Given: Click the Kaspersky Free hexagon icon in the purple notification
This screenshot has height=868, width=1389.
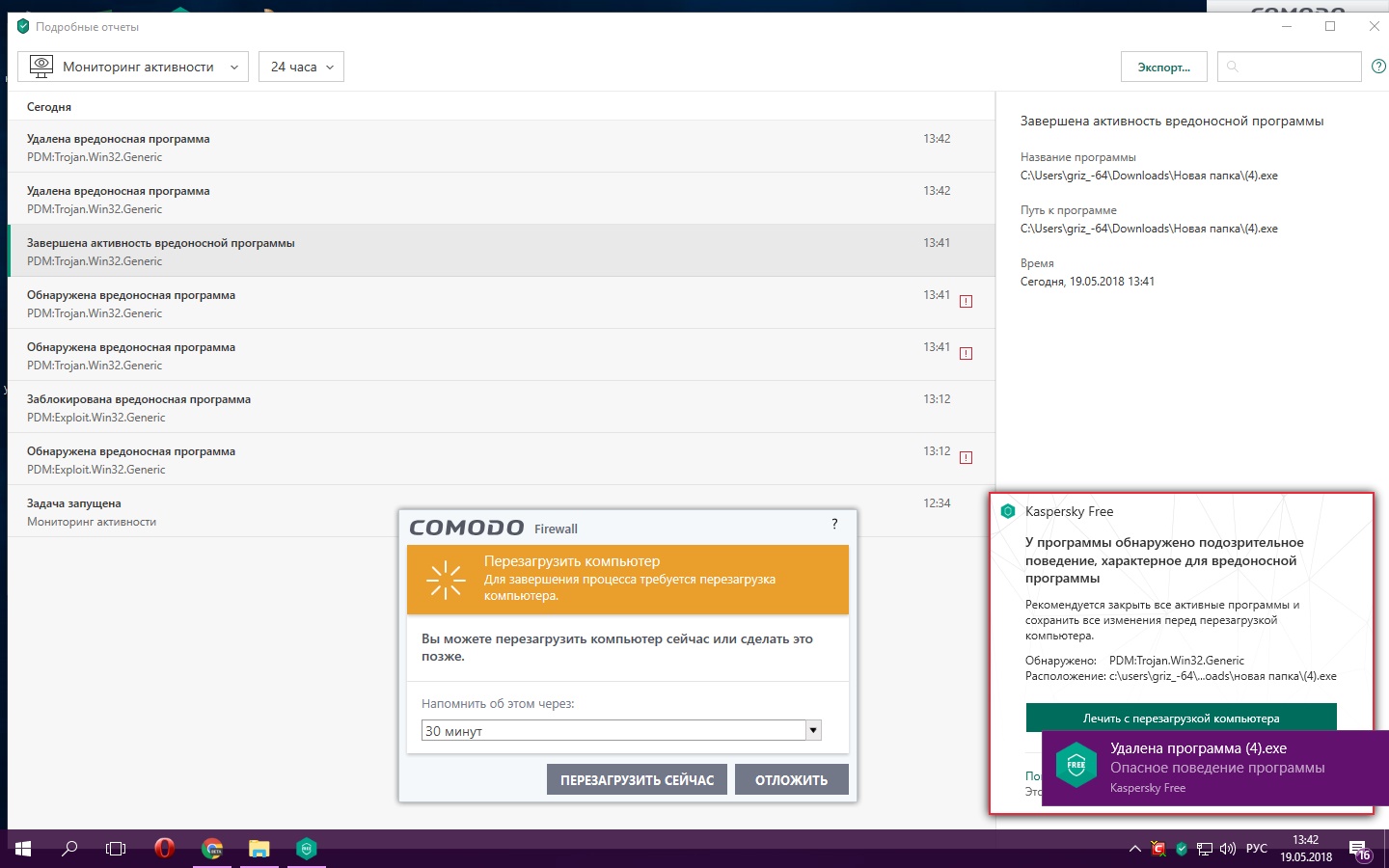Looking at the screenshot, I should (1076, 766).
